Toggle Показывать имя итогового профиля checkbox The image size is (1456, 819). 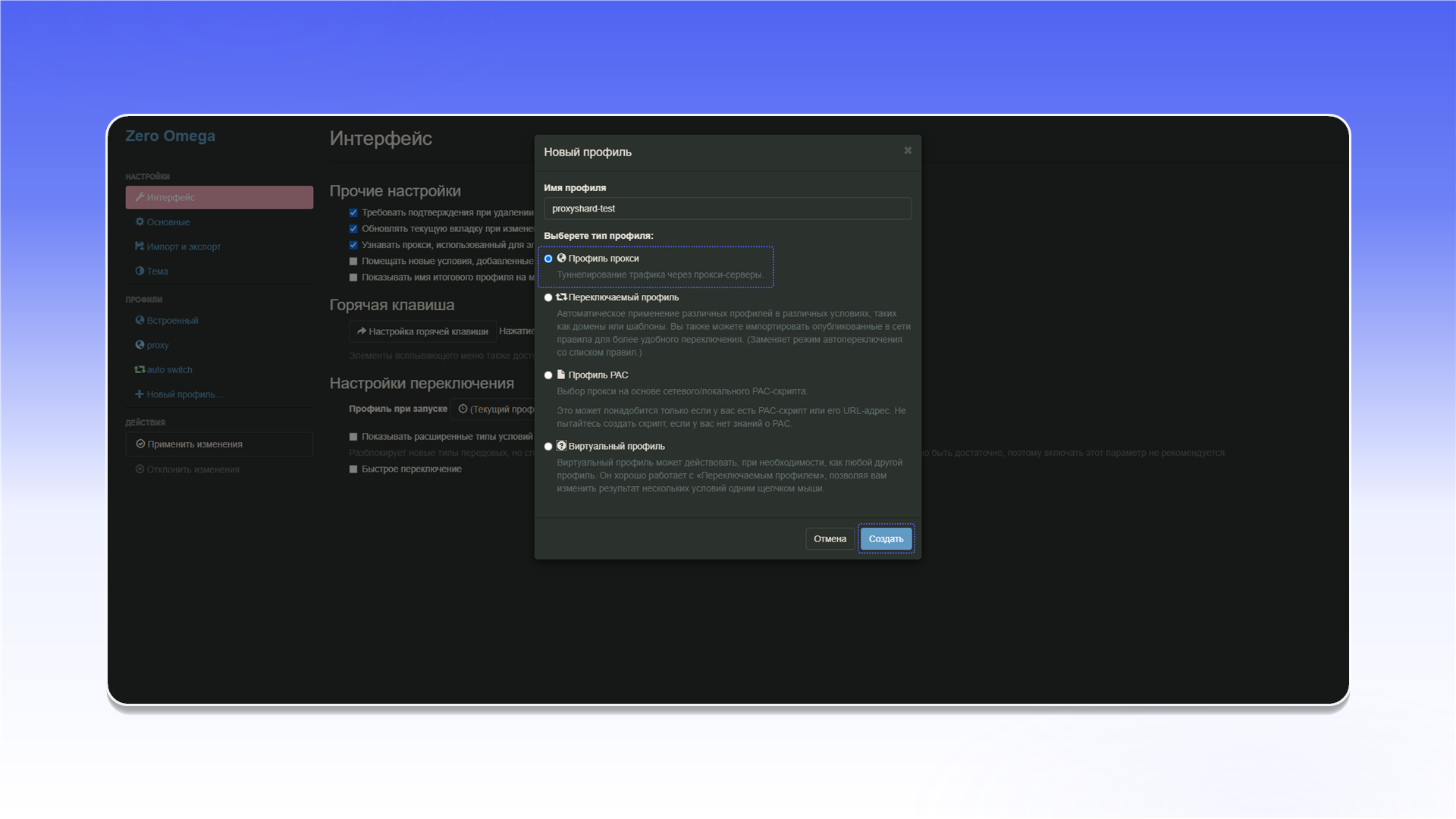point(353,278)
